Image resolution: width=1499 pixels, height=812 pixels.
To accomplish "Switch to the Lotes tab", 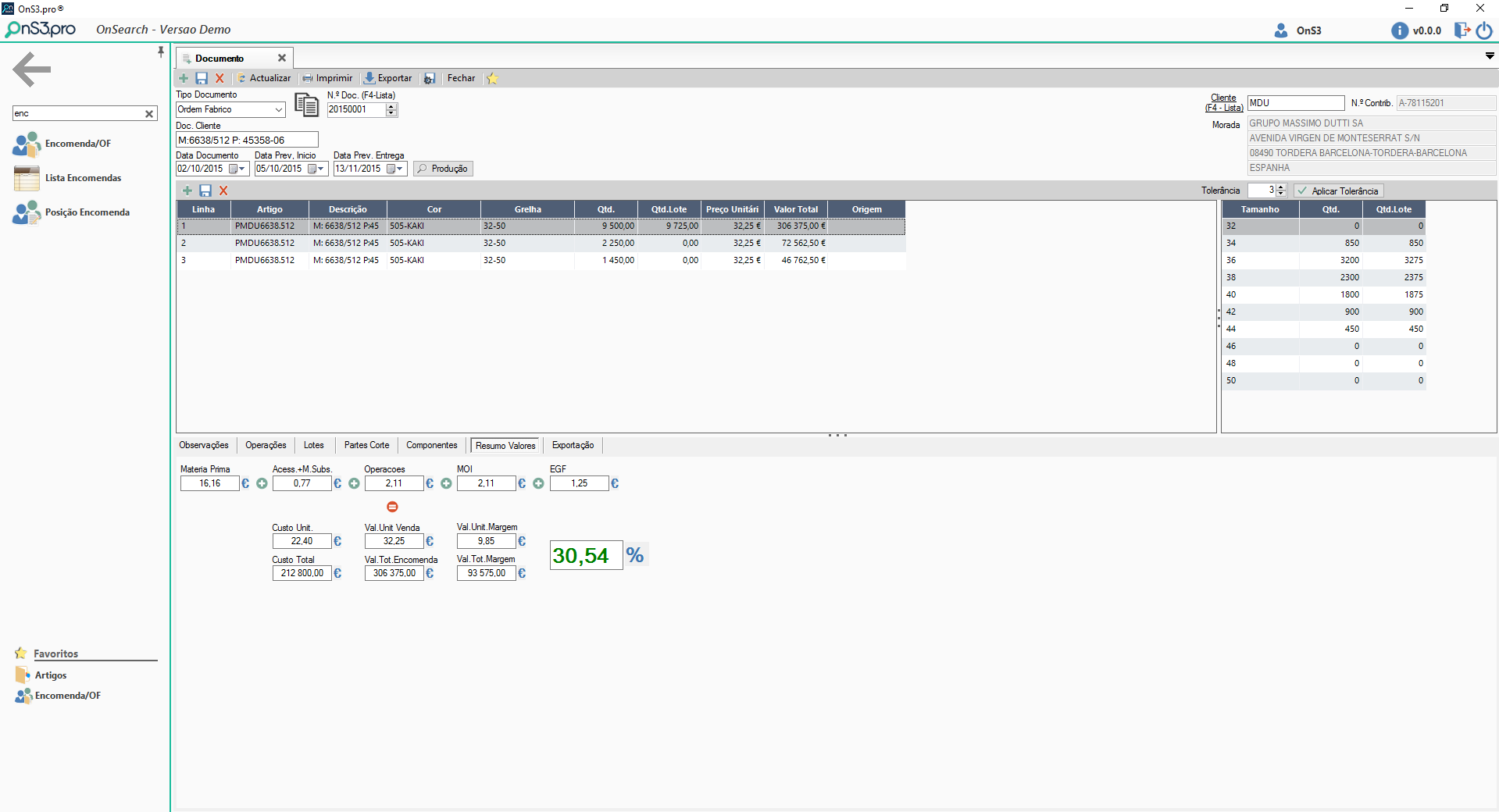I will pyautogui.click(x=314, y=446).
